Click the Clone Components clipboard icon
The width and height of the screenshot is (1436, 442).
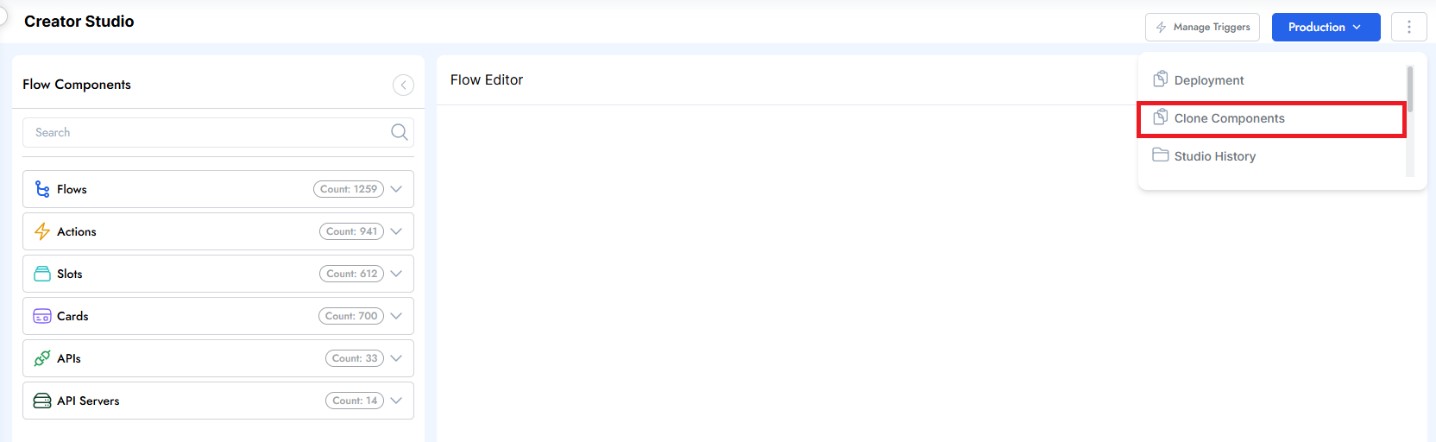pyautogui.click(x=1160, y=117)
